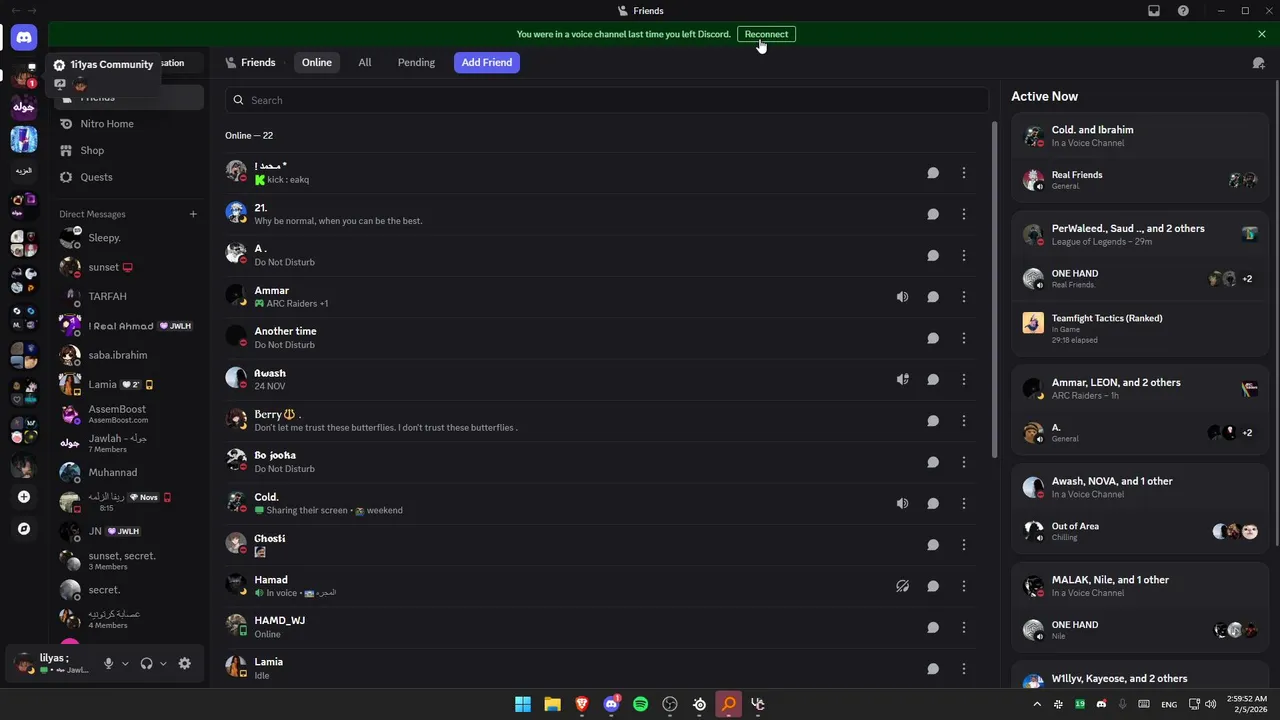This screenshot has width=1280, height=720.
Task: Click the Add Friend button
Action: [487, 62]
